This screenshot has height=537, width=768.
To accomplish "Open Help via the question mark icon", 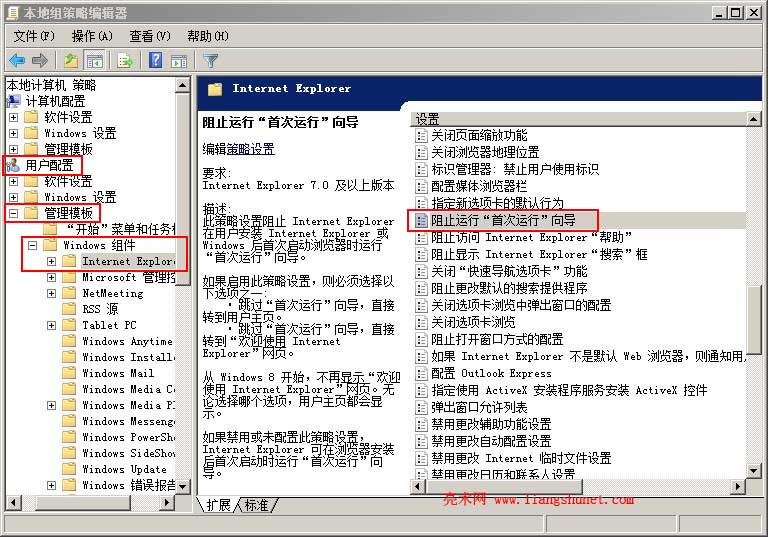I will [x=156, y=60].
